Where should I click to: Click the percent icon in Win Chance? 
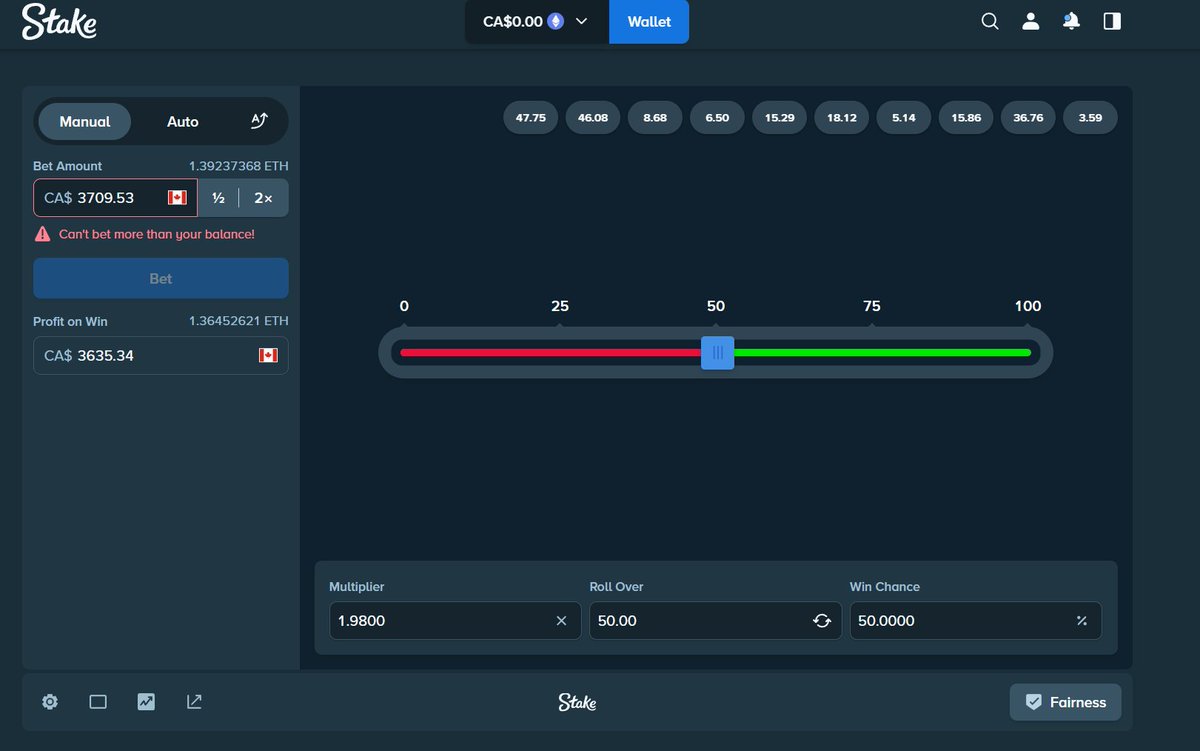click(x=1081, y=621)
